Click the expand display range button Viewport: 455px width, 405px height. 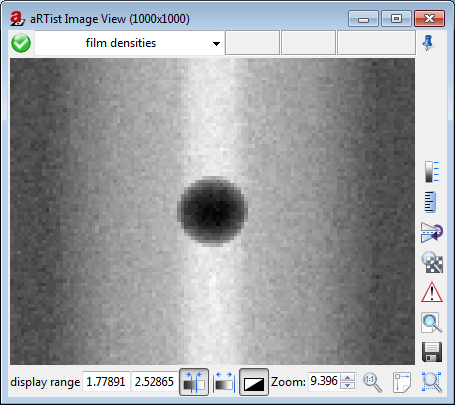tap(224, 382)
